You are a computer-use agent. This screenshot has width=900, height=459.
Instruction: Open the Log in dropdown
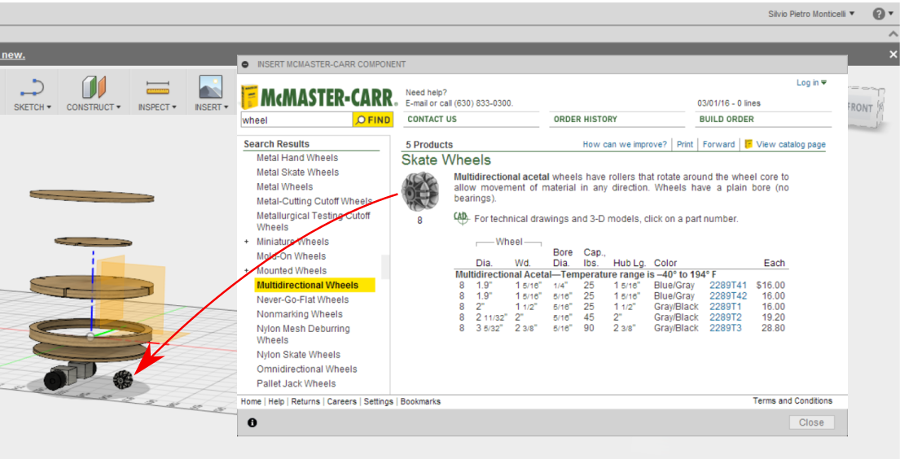[x=811, y=83]
